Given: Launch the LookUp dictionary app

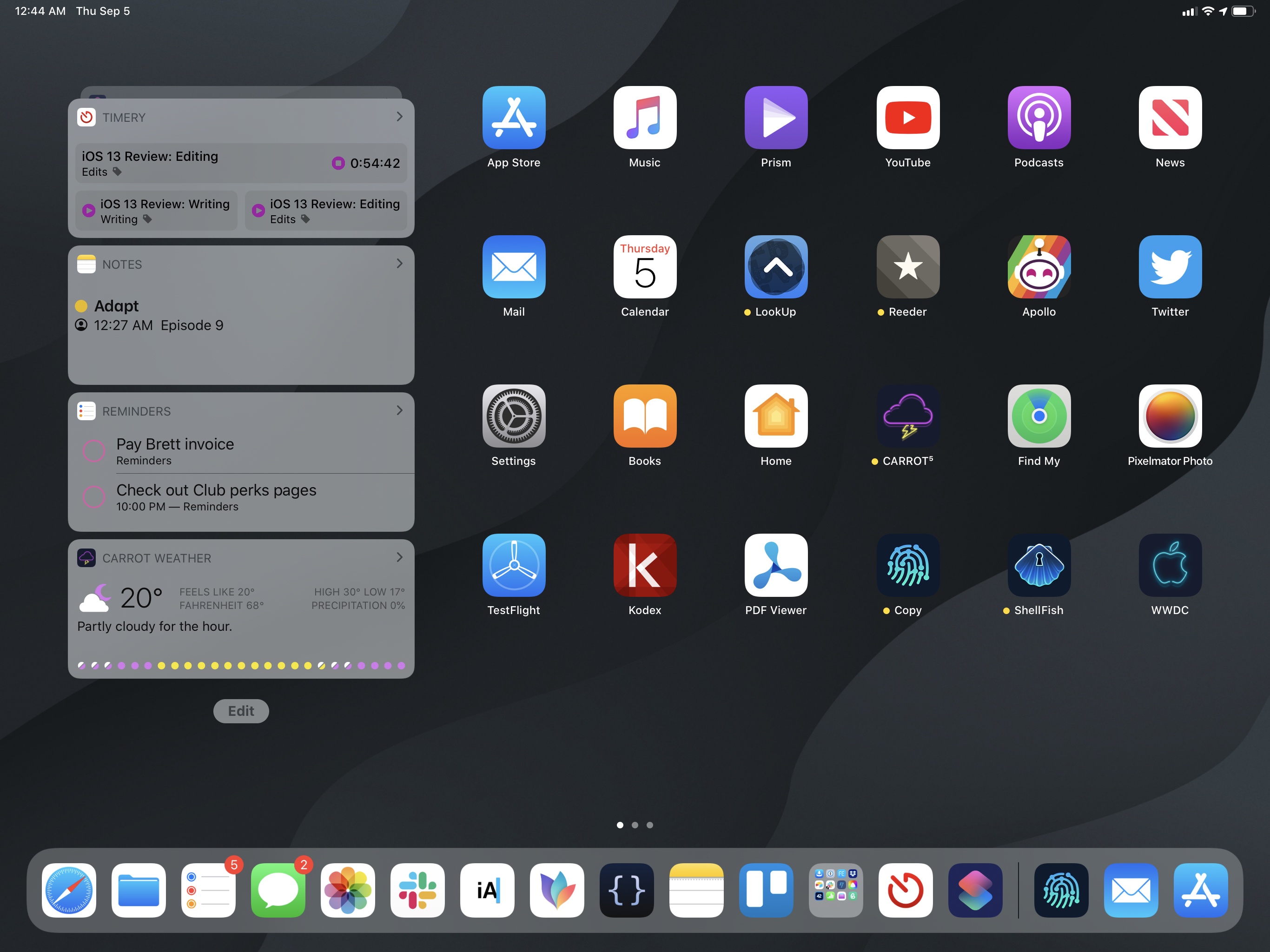Looking at the screenshot, I should click(776, 267).
